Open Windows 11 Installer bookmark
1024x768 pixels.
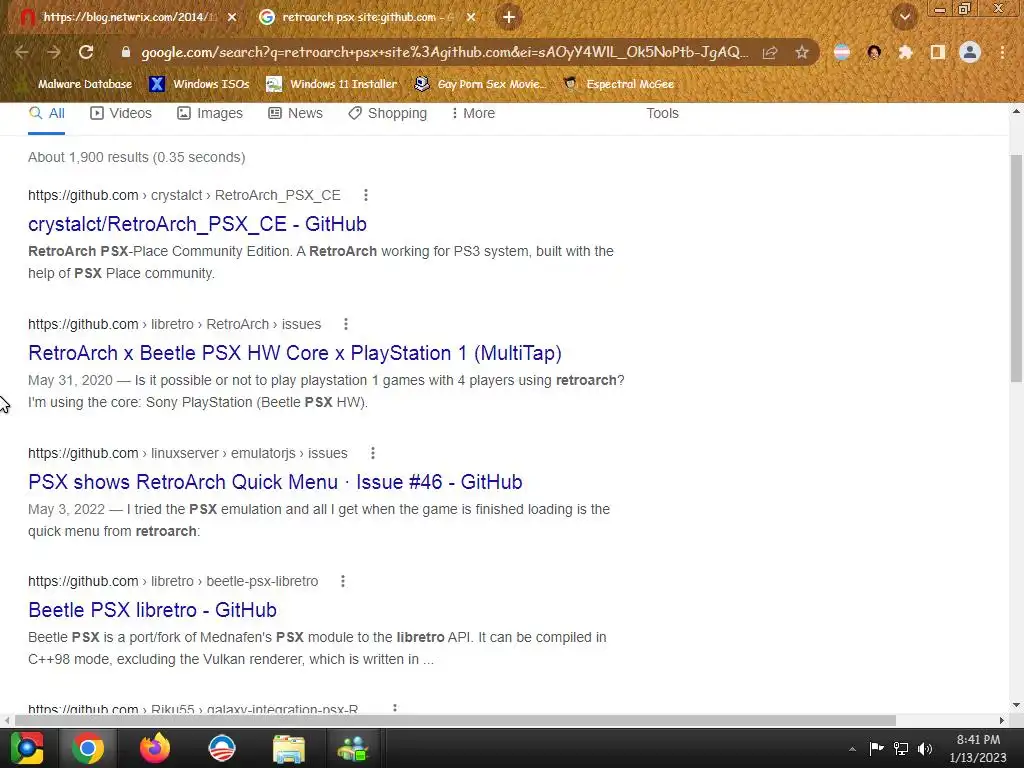[332, 84]
